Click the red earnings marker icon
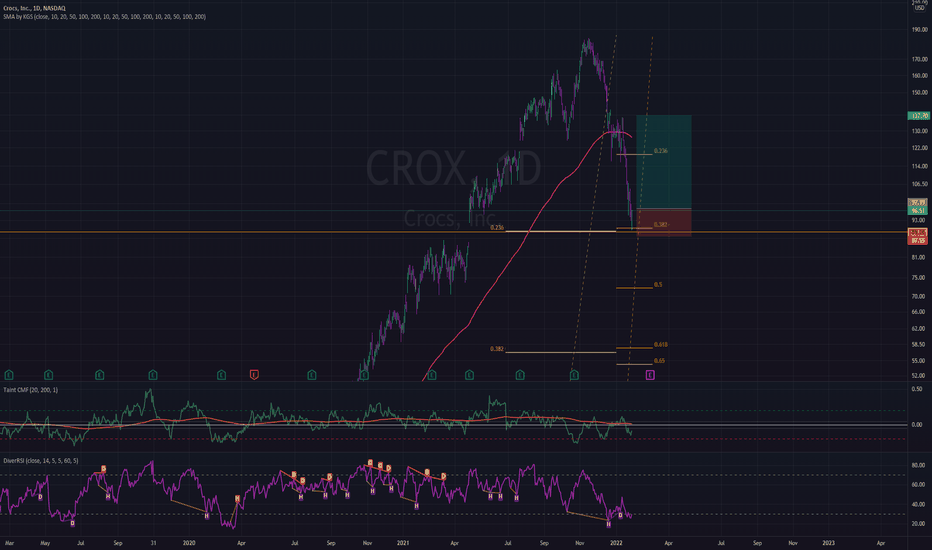This screenshot has height=550, width=932. pos(254,375)
